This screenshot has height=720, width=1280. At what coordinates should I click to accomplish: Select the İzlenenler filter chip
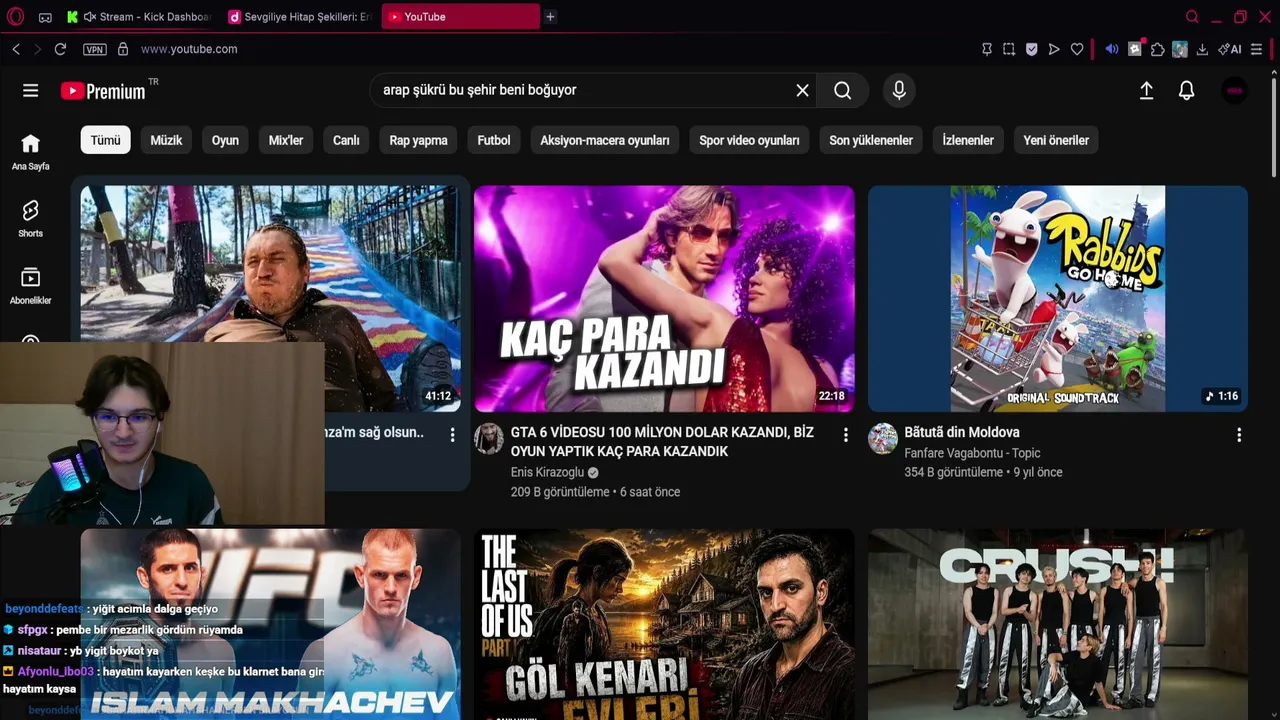click(x=968, y=140)
